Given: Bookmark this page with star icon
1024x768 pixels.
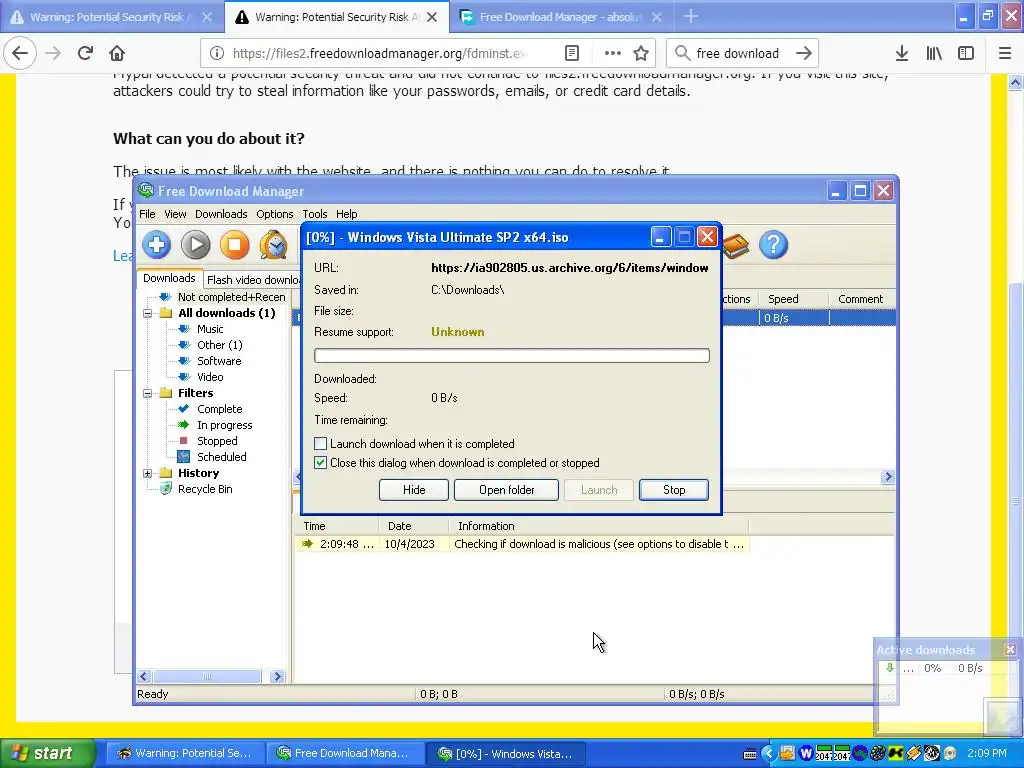Looking at the screenshot, I should click(641, 54).
